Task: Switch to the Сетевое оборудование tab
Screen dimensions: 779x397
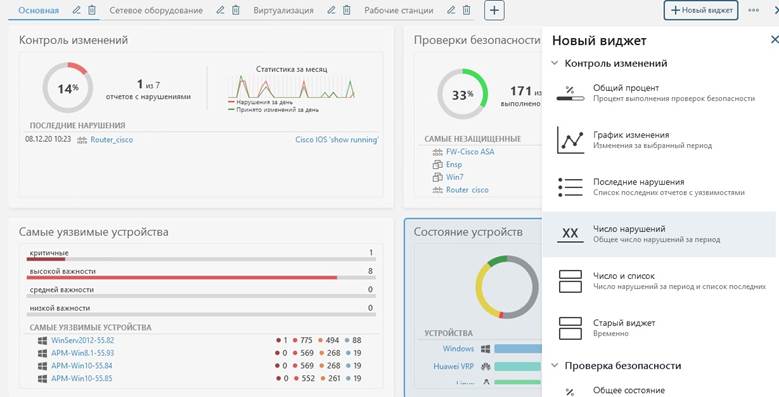Action: pyautogui.click(x=156, y=10)
